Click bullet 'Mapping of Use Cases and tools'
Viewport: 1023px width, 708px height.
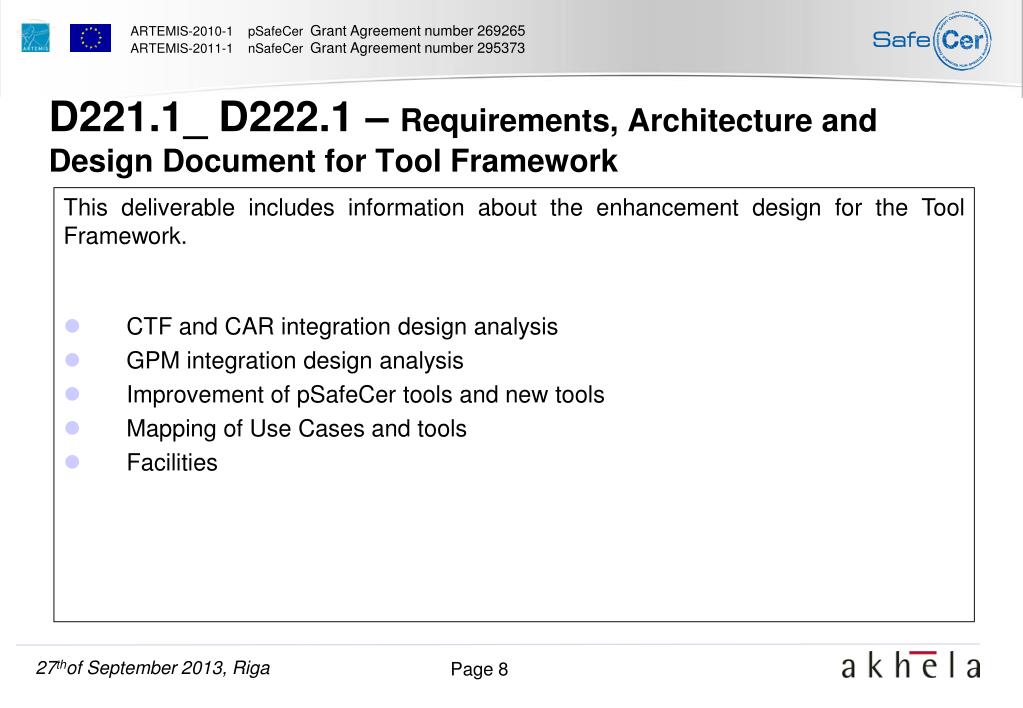tap(297, 428)
